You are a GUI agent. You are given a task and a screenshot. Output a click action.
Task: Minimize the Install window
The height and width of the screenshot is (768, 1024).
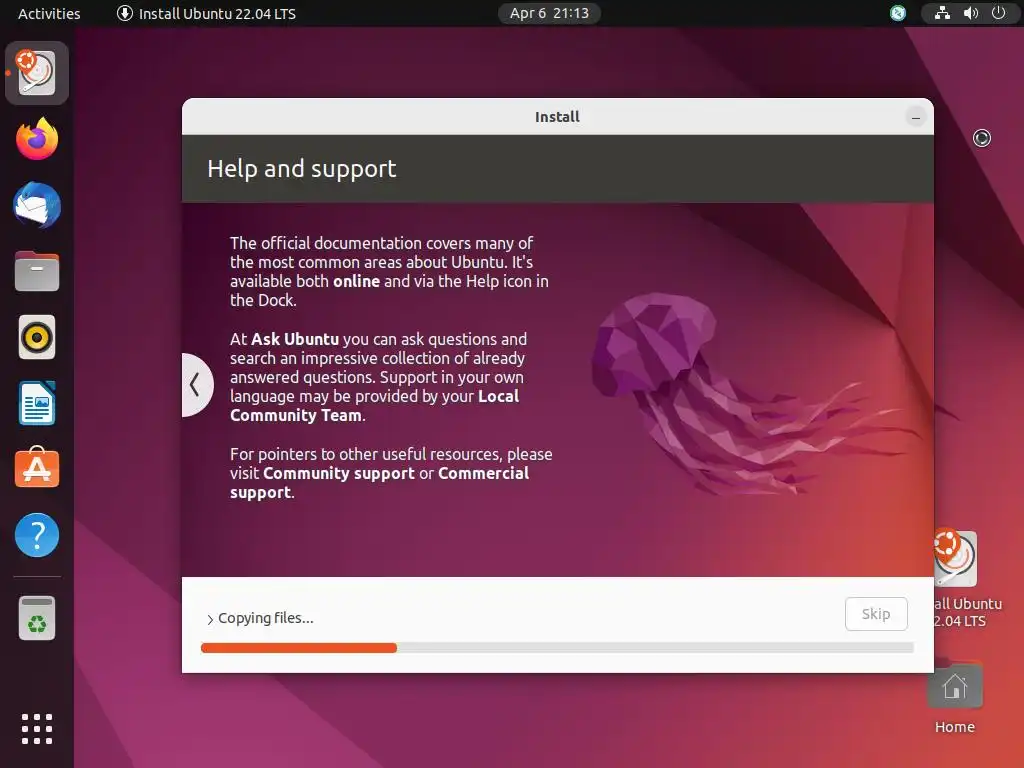point(916,118)
